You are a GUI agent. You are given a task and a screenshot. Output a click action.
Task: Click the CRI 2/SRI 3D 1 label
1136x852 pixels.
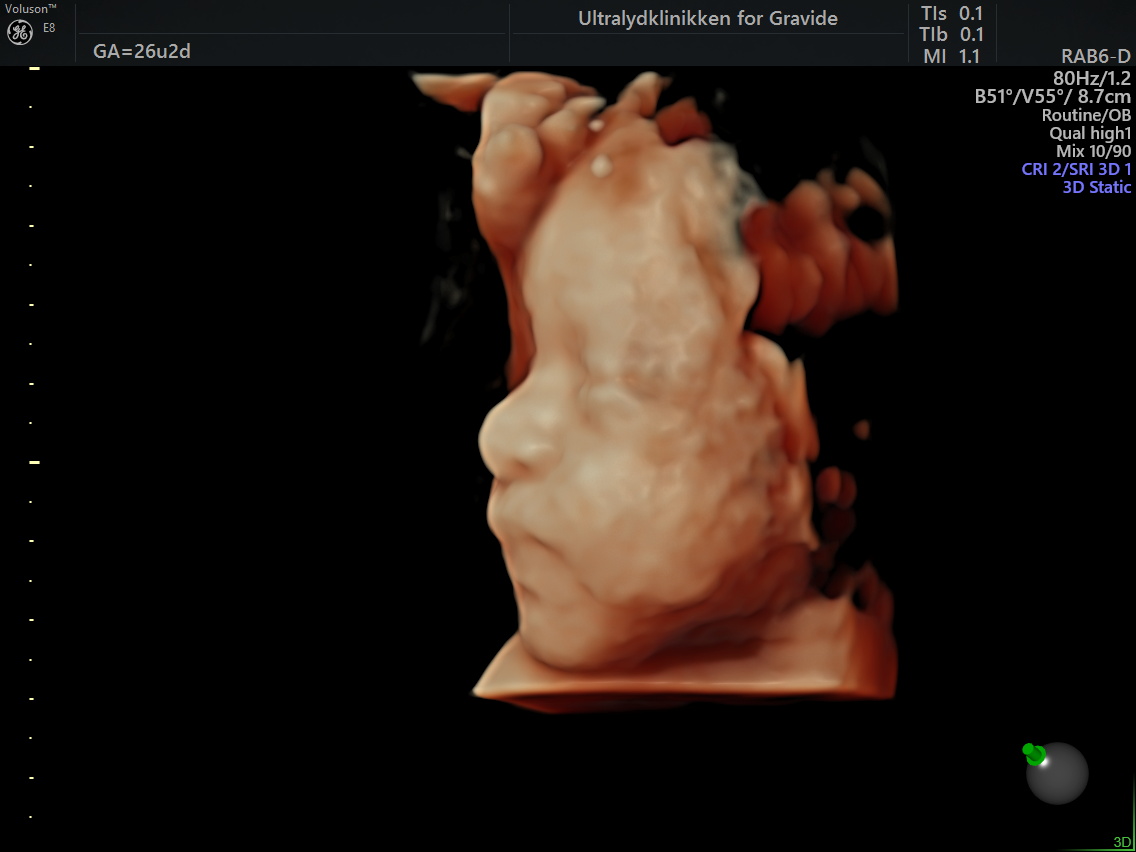tap(1076, 169)
